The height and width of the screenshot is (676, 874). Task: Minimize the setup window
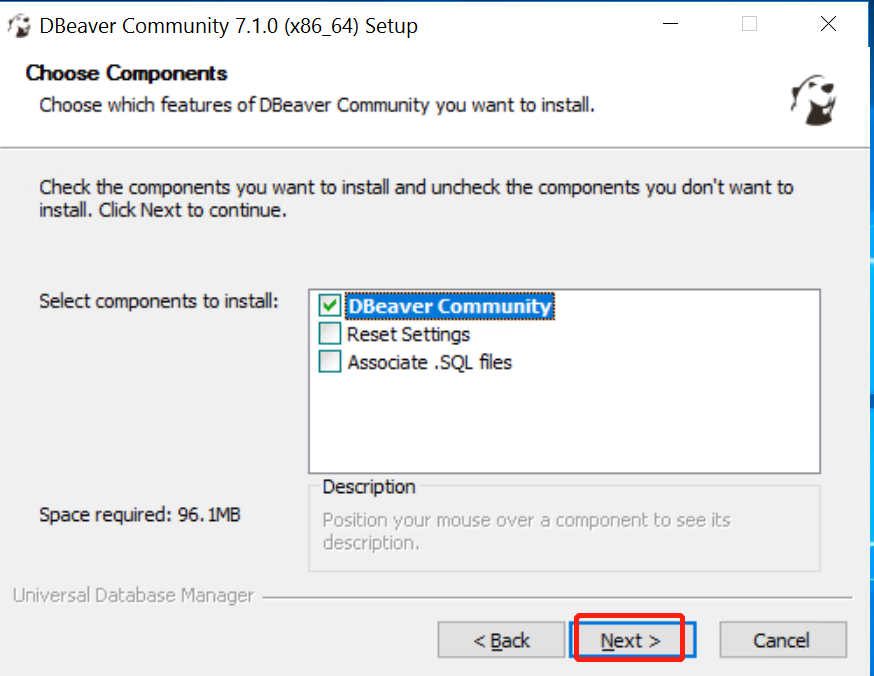tap(669, 24)
